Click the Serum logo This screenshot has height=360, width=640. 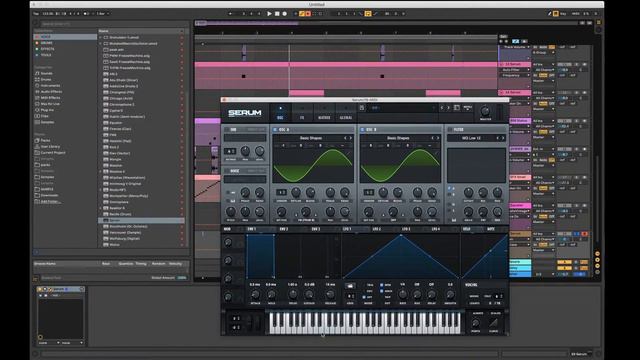click(245, 113)
